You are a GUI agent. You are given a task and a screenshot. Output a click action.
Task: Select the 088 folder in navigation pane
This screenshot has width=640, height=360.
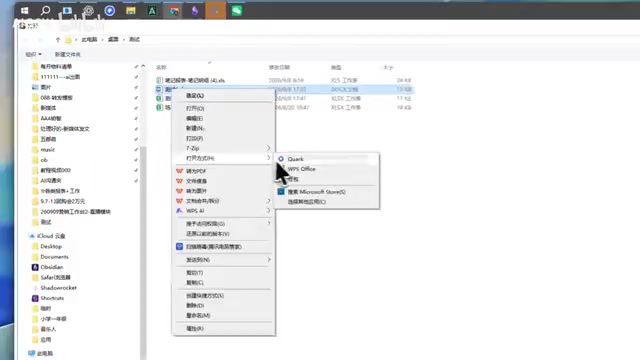tap(56, 98)
